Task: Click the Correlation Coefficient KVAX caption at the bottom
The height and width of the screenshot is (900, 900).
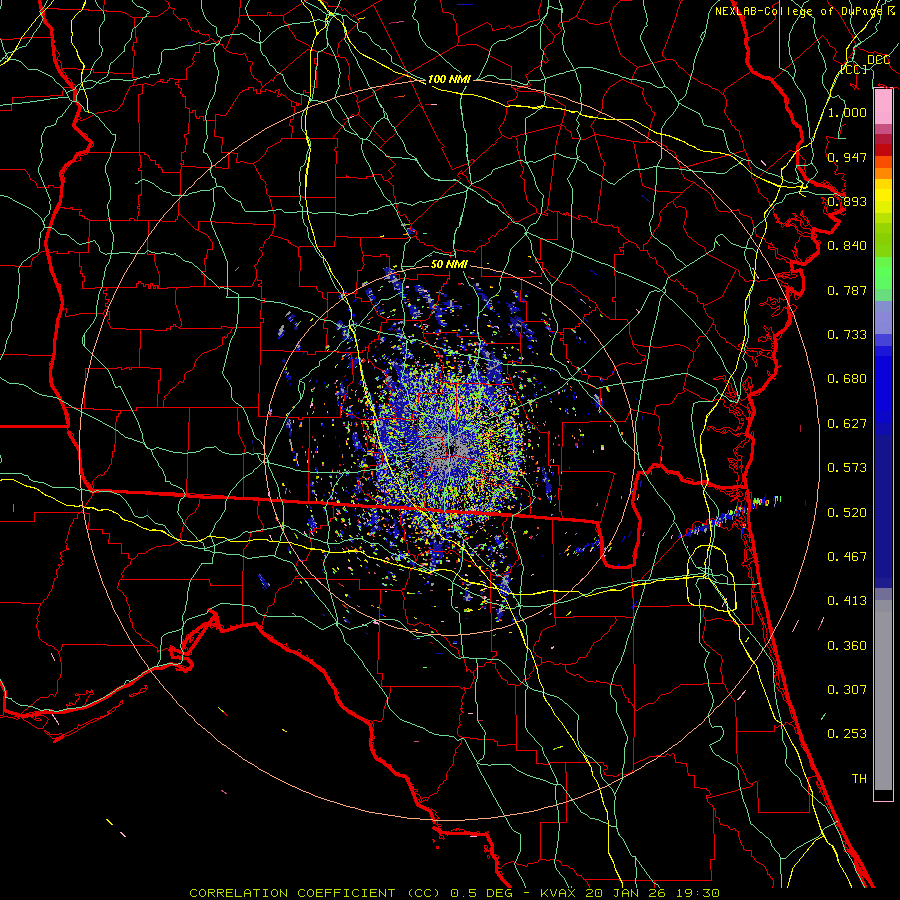Action: pos(455,893)
